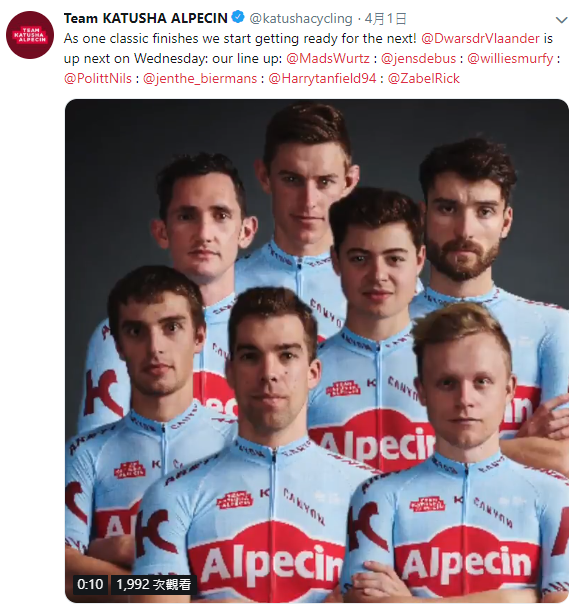This screenshot has width=578, height=608.
Task: Open the @katushacycling handle
Action: (x=301, y=18)
